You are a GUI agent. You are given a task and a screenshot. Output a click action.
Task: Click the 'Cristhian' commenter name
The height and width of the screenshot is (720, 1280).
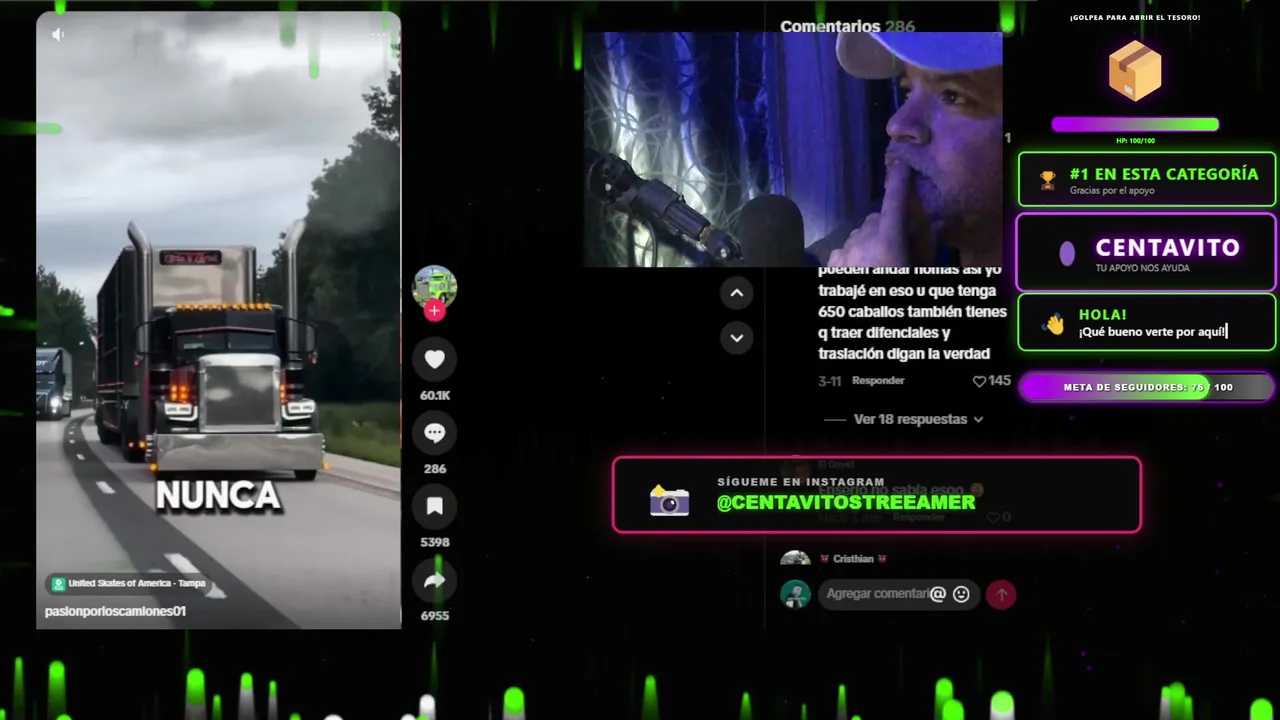853,559
